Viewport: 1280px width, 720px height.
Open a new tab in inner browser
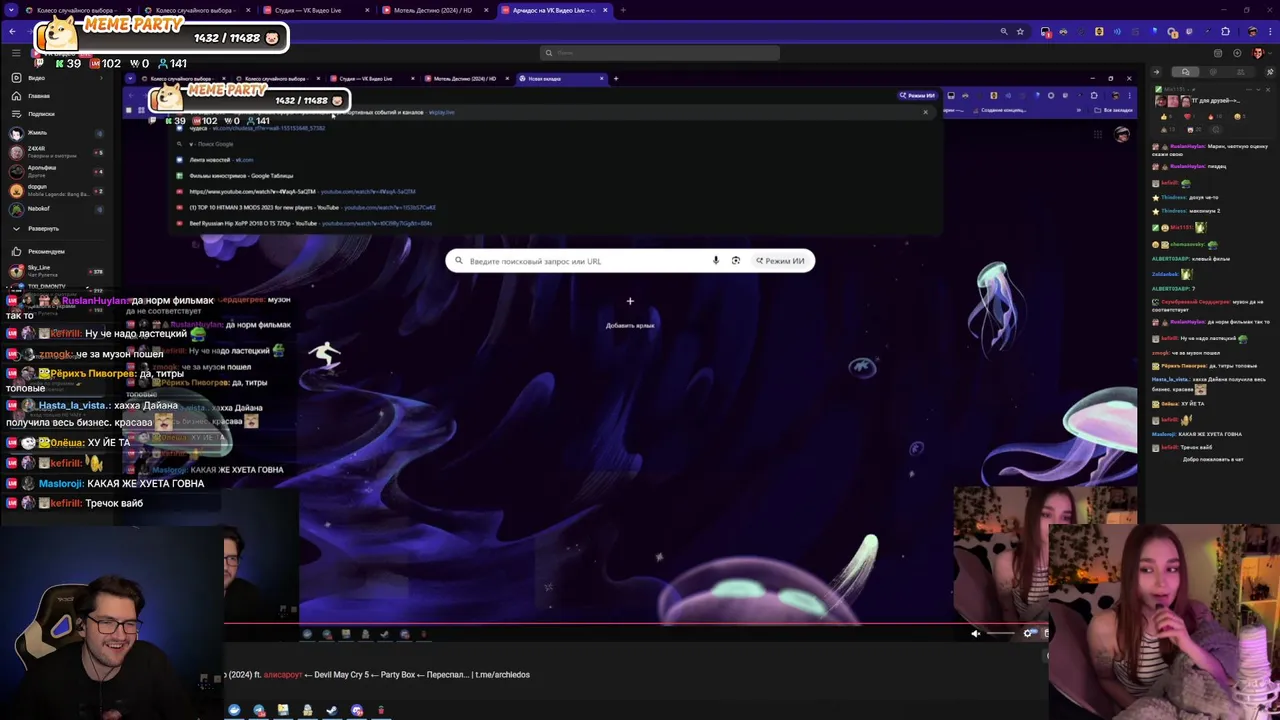616,78
